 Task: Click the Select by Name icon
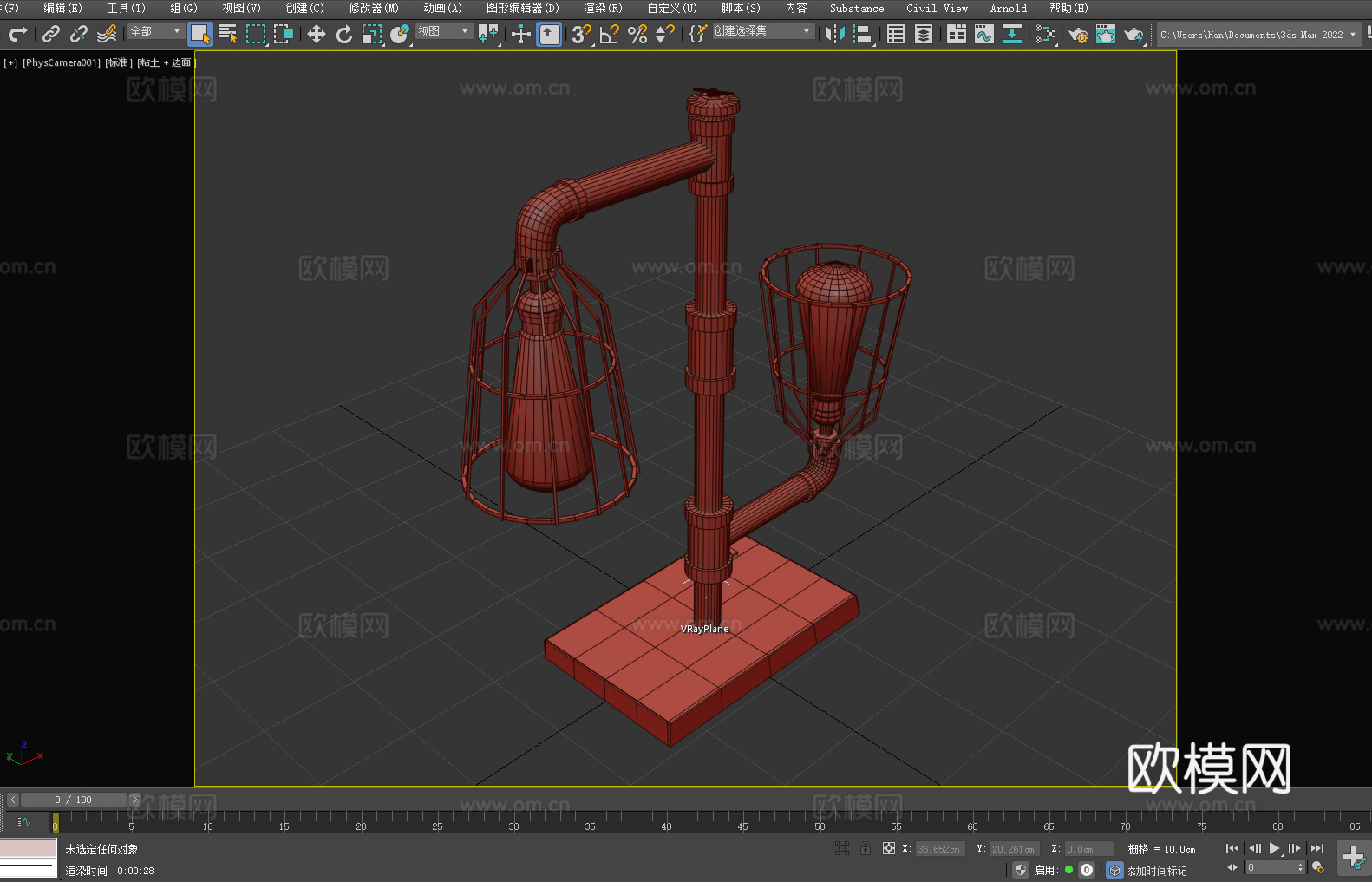click(227, 34)
